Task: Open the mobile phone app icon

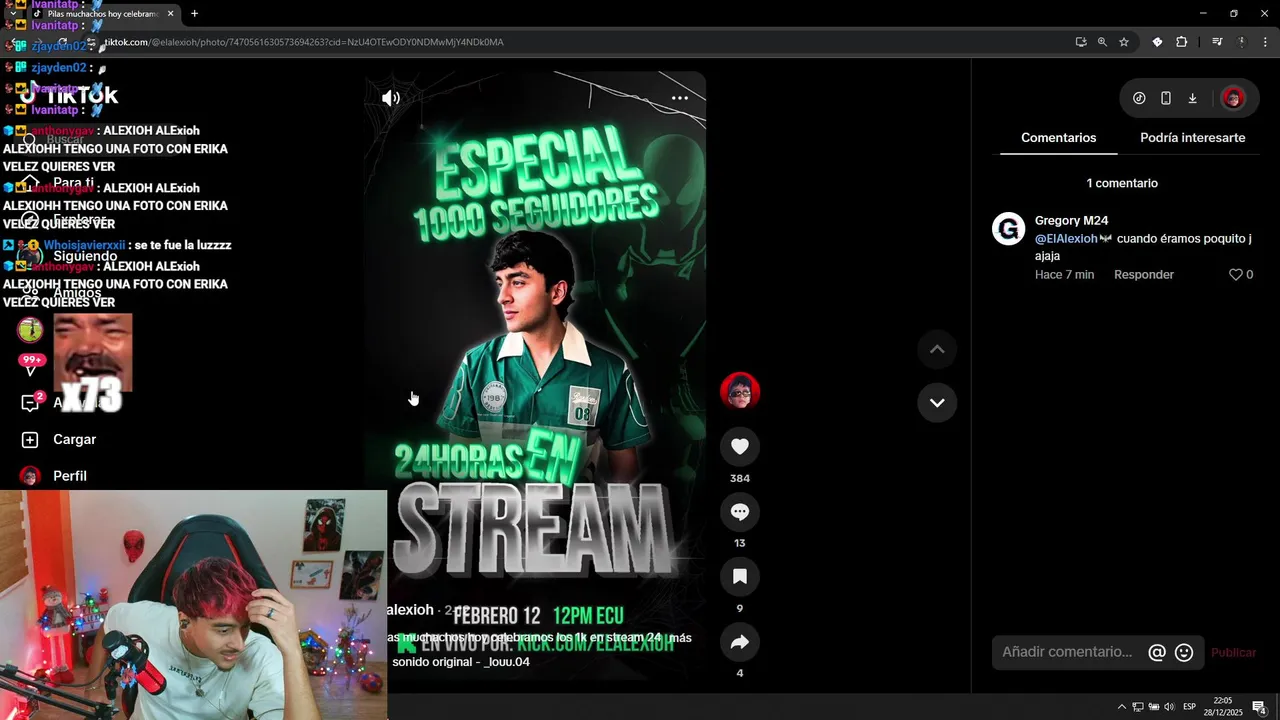Action: [x=1166, y=98]
